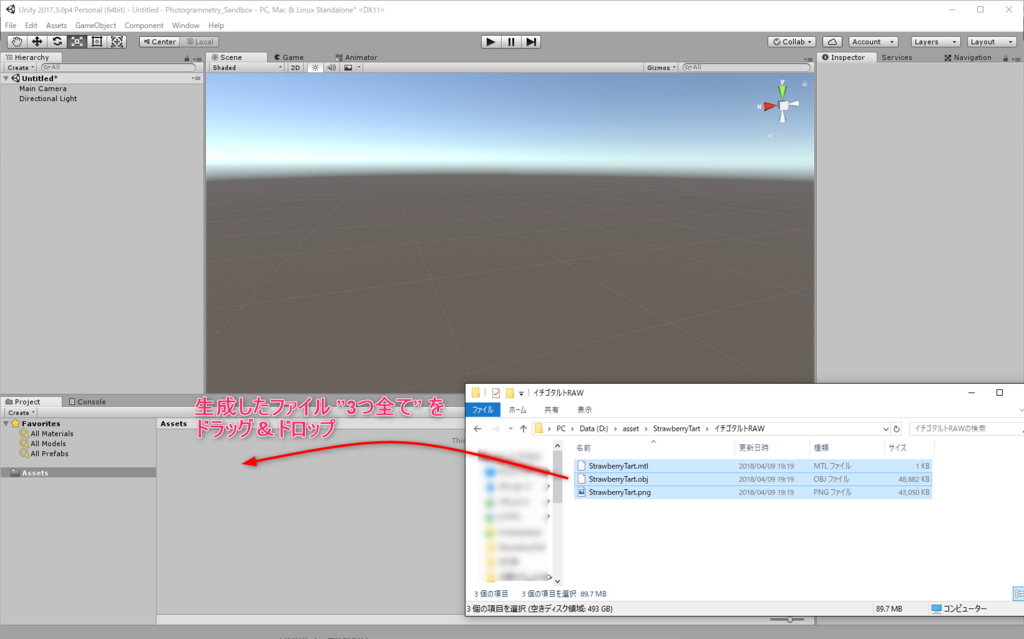1024x639 pixels.
Task: Start play mode with the Play button
Action: click(490, 42)
